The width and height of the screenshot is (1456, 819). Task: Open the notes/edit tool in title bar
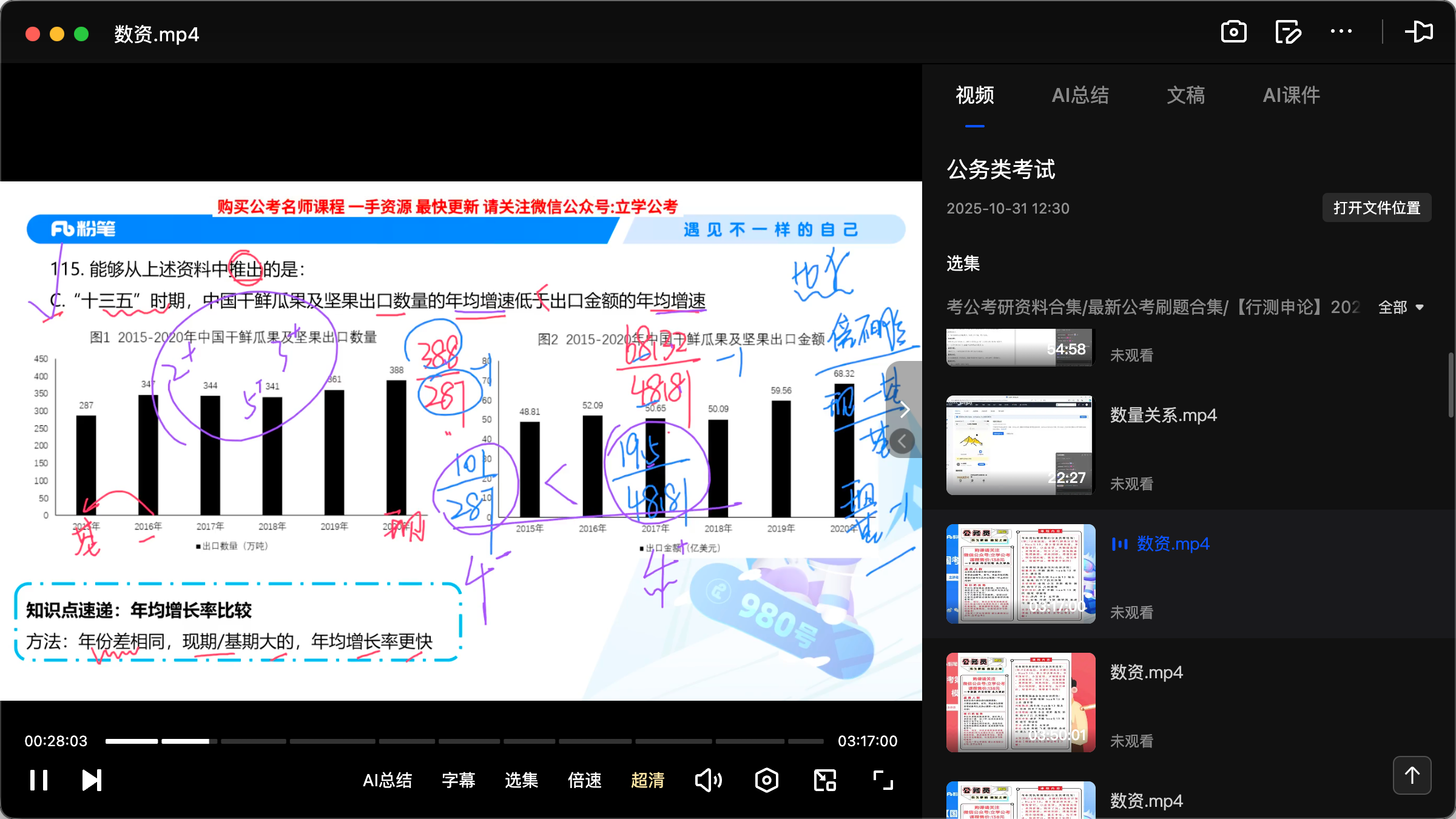tap(1289, 32)
